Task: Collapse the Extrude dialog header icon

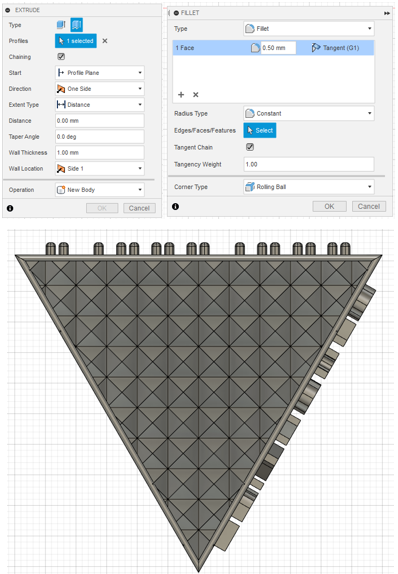Action: point(8,10)
